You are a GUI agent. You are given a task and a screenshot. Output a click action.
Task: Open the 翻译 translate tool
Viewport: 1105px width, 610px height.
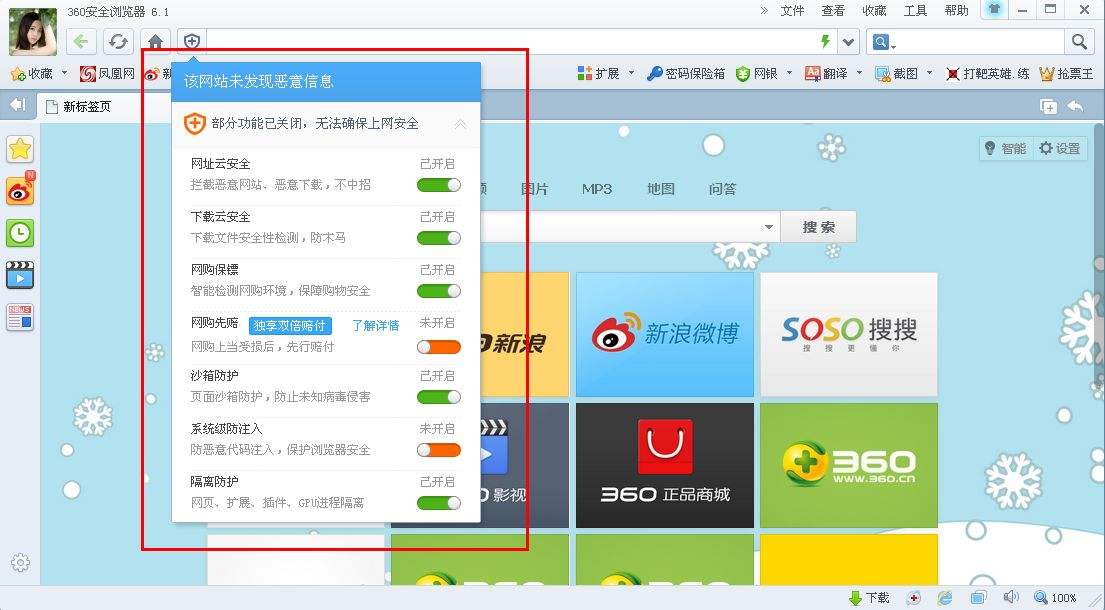click(x=826, y=73)
